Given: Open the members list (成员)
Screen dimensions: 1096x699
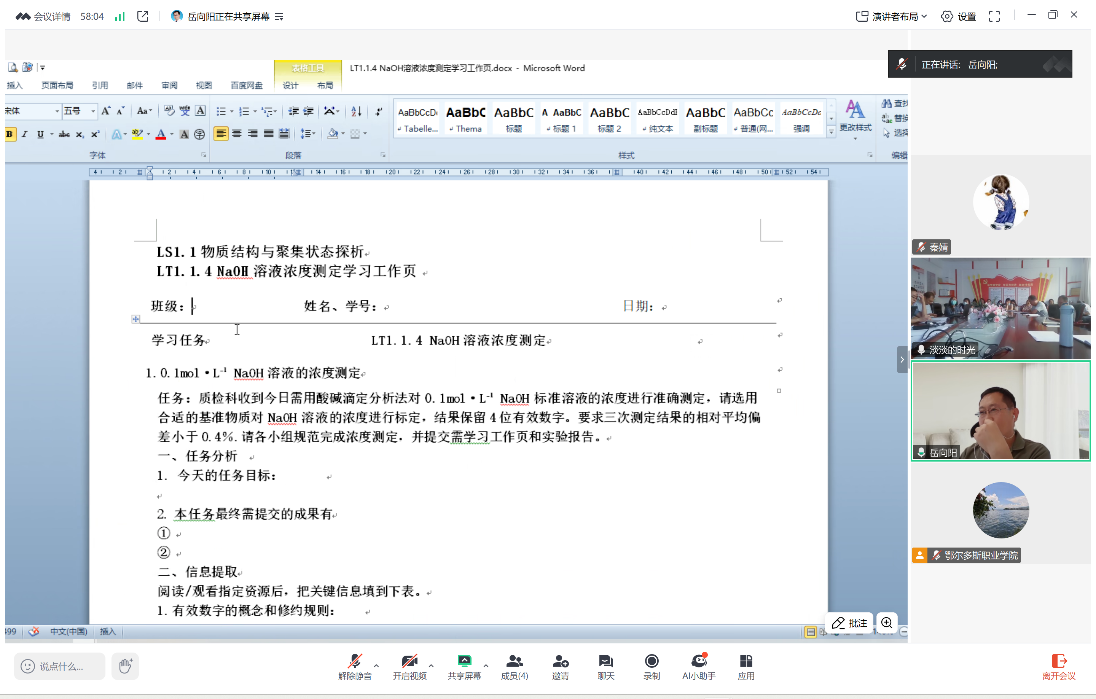Looking at the screenshot, I should (514, 665).
